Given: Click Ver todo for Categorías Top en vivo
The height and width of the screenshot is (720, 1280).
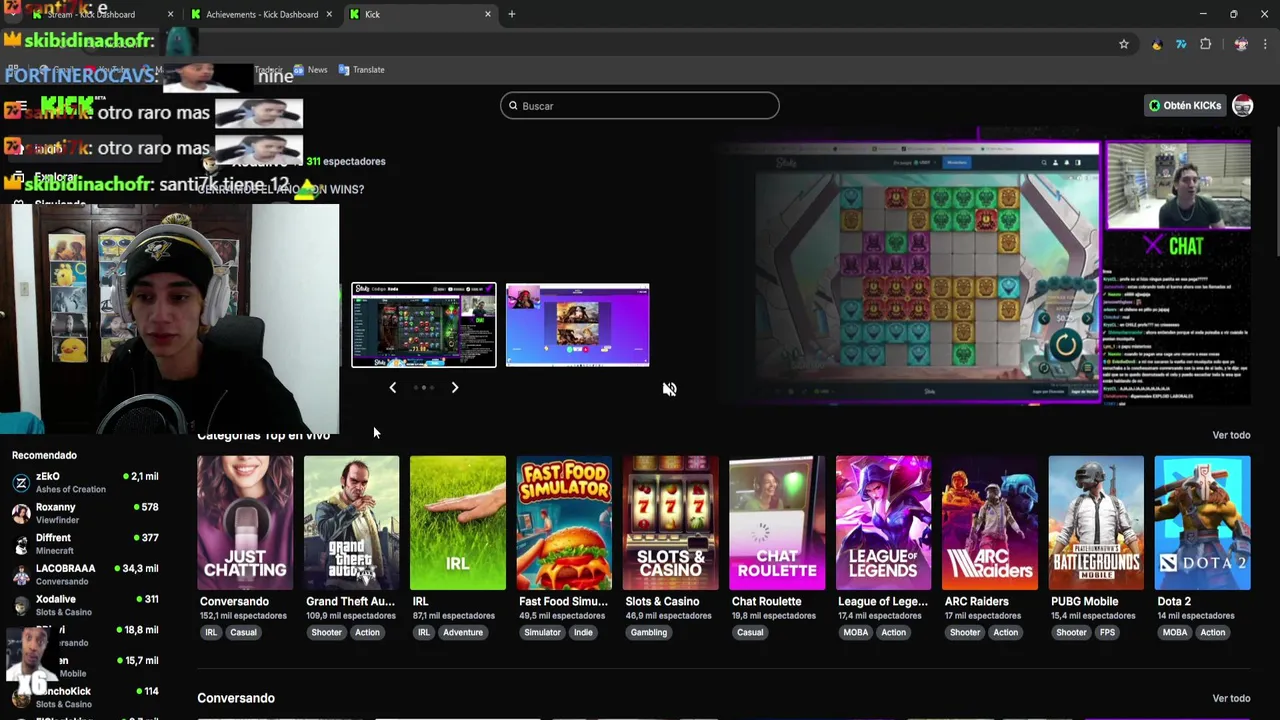Looking at the screenshot, I should coord(1231,435).
